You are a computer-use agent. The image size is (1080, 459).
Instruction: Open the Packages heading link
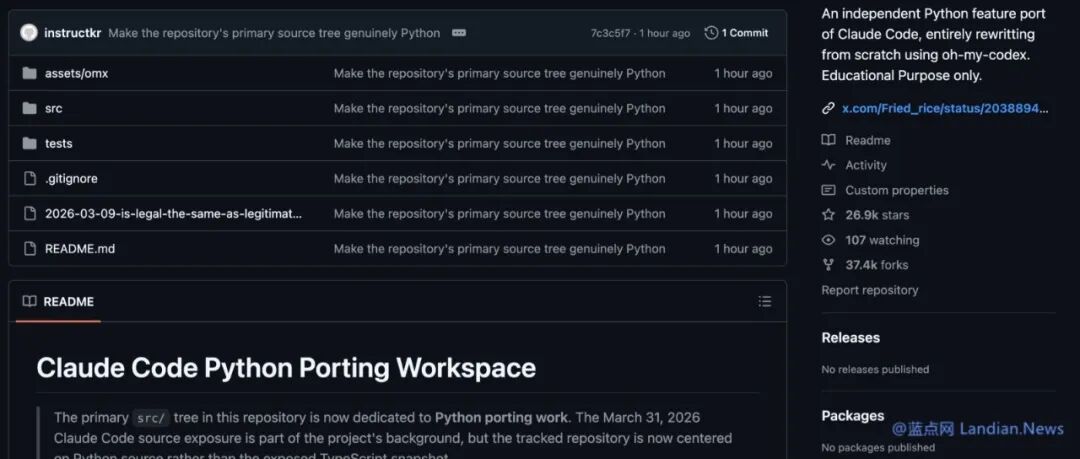pos(853,416)
